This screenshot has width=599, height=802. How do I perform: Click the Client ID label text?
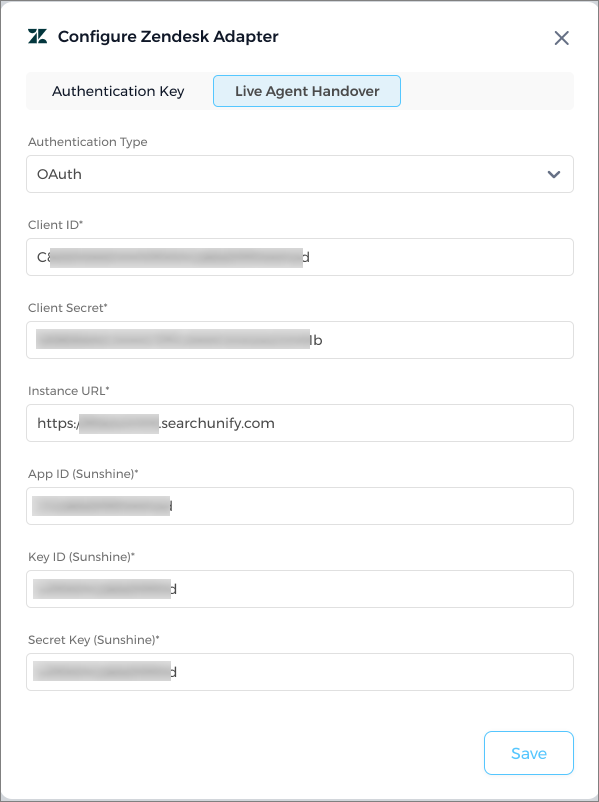55,225
